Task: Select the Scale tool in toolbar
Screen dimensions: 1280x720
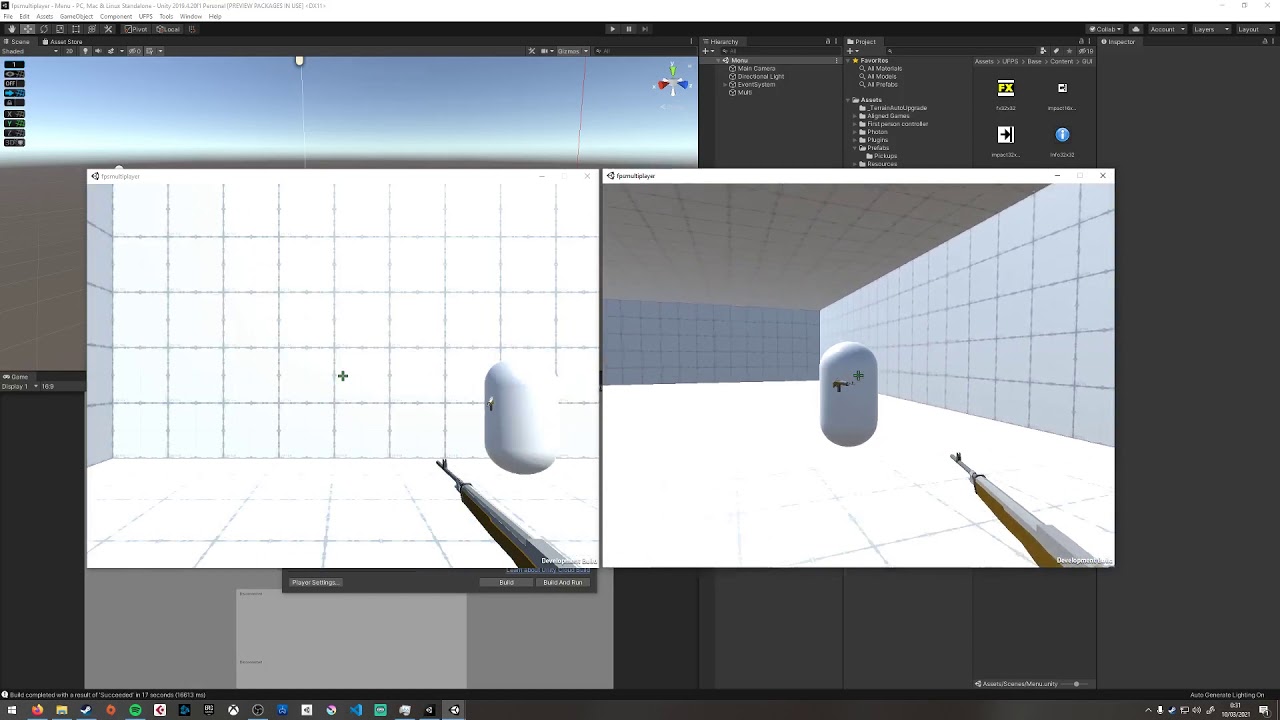Action: click(60, 29)
